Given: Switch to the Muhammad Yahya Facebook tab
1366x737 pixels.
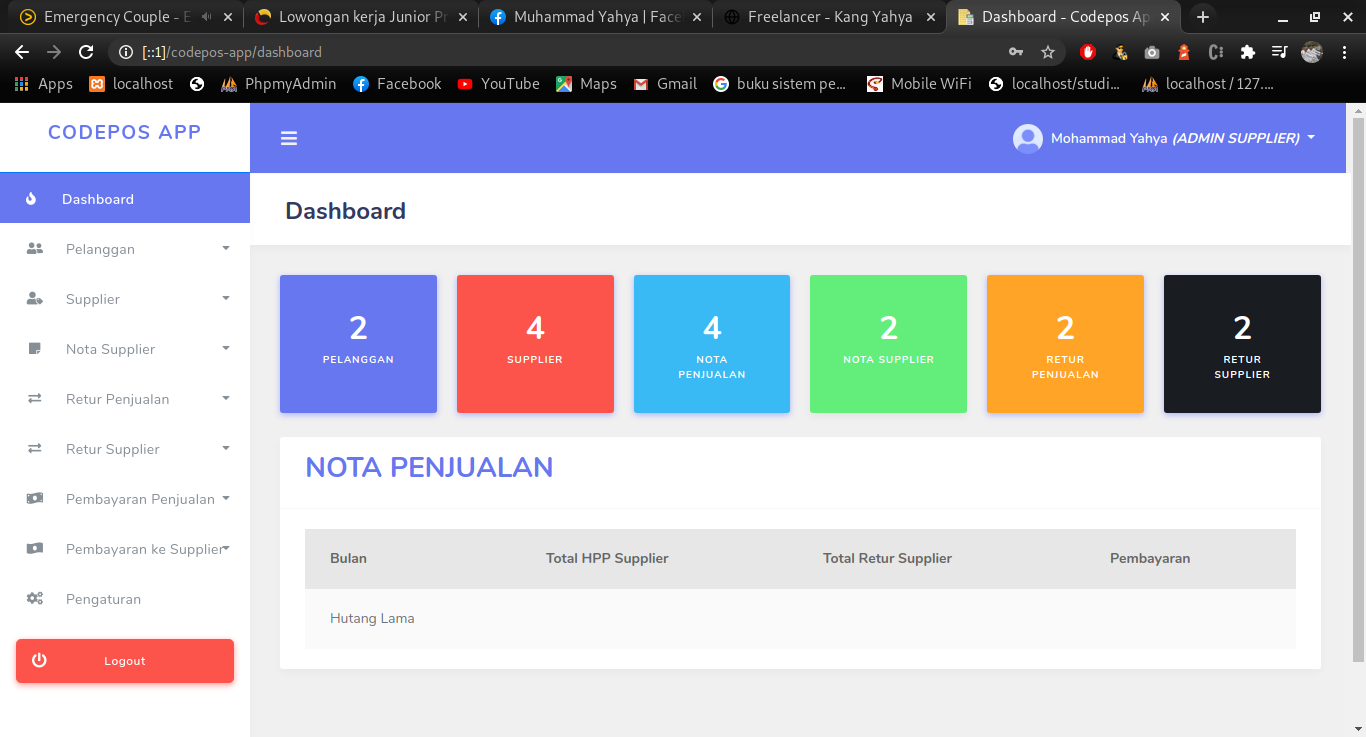Looking at the screenshot, I should (x=596, y=17).
